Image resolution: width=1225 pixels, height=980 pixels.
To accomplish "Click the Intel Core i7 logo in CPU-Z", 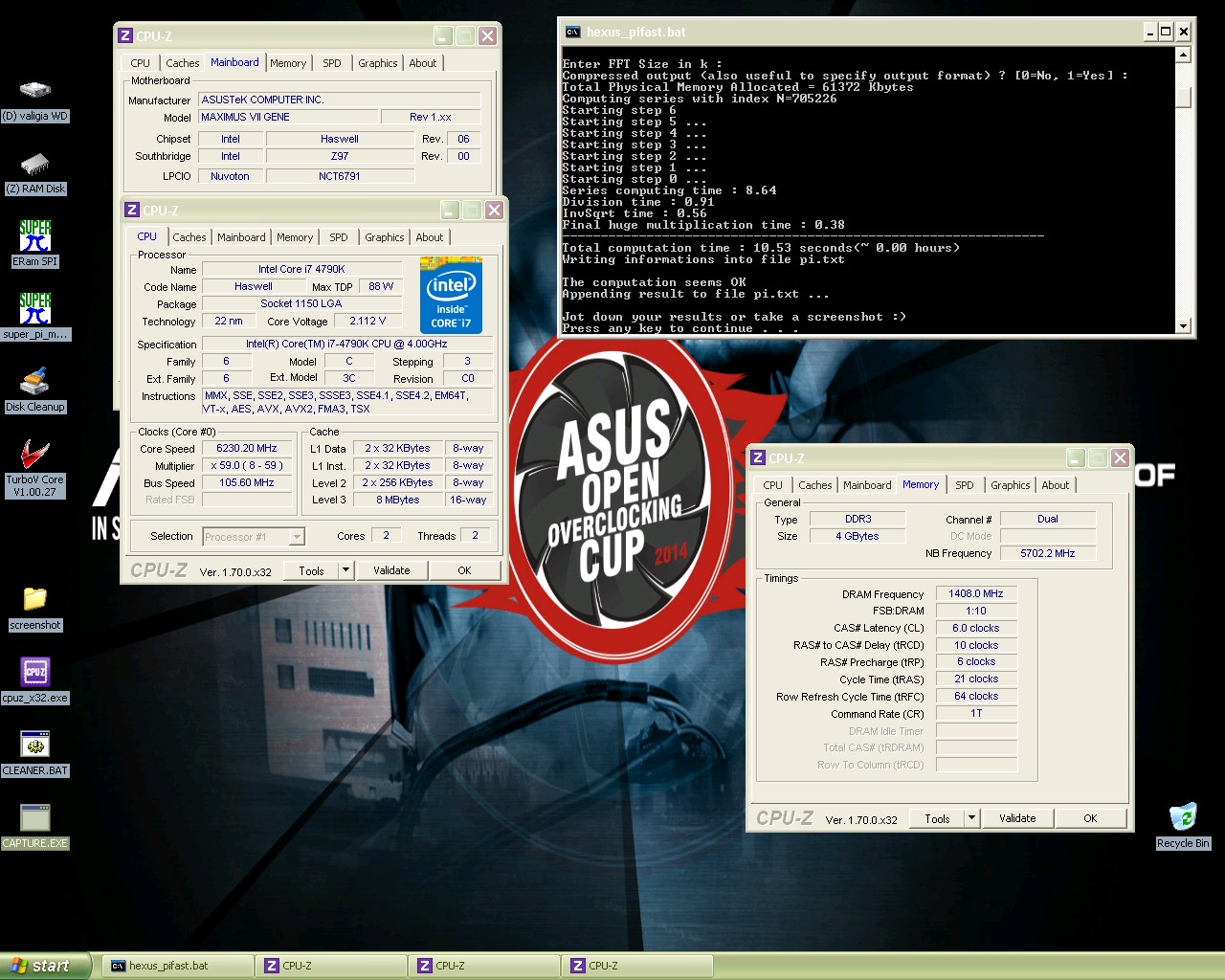I will coord(451,296).
